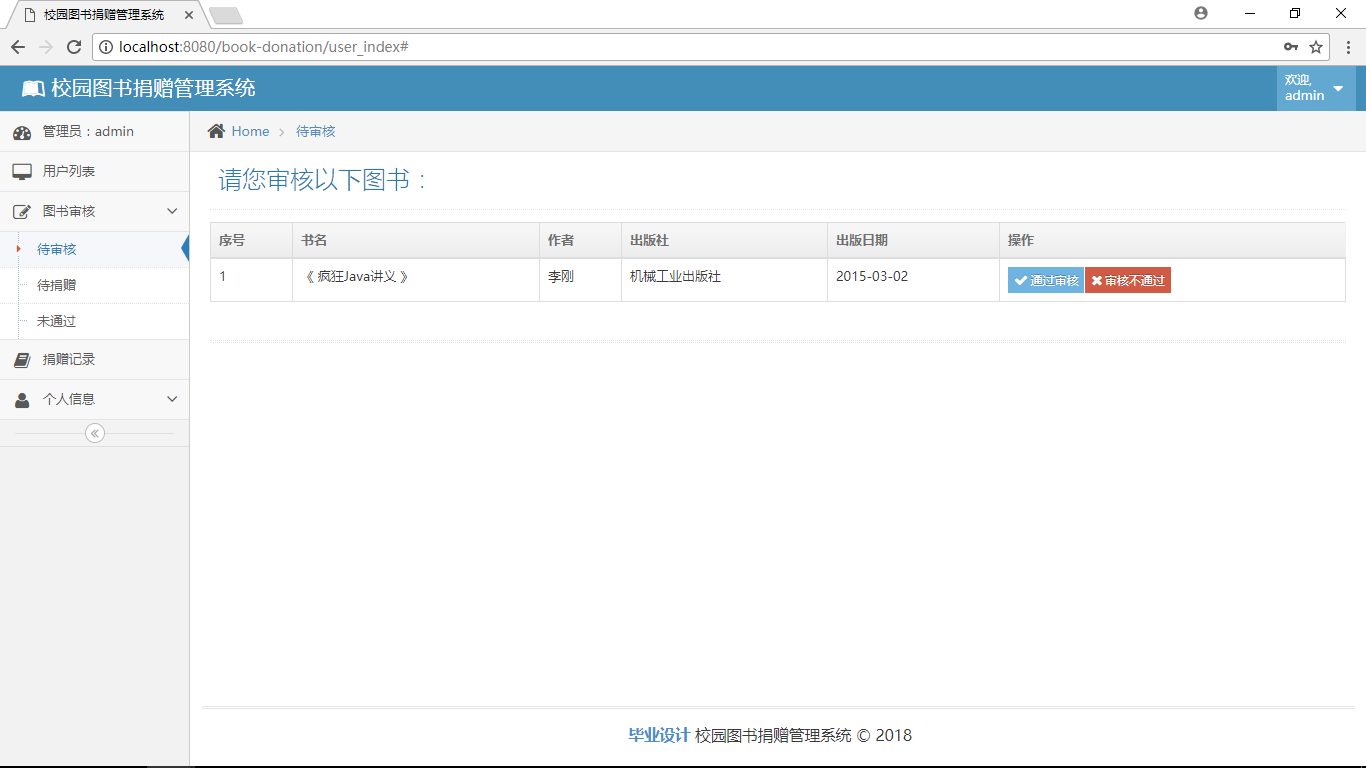Viewport: 1366px width, 768px height.
Task: Click 通过审核 button for 疯狂Java讲义
Action: click(x=1046, y=281)
